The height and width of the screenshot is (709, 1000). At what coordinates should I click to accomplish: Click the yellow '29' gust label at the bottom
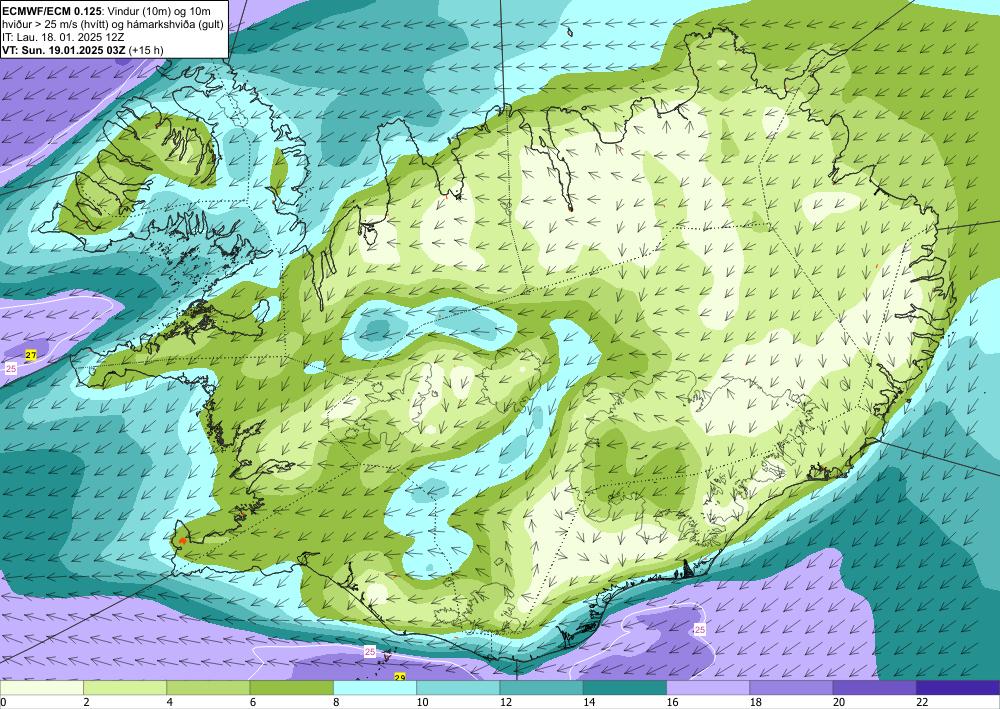point(400,677)
